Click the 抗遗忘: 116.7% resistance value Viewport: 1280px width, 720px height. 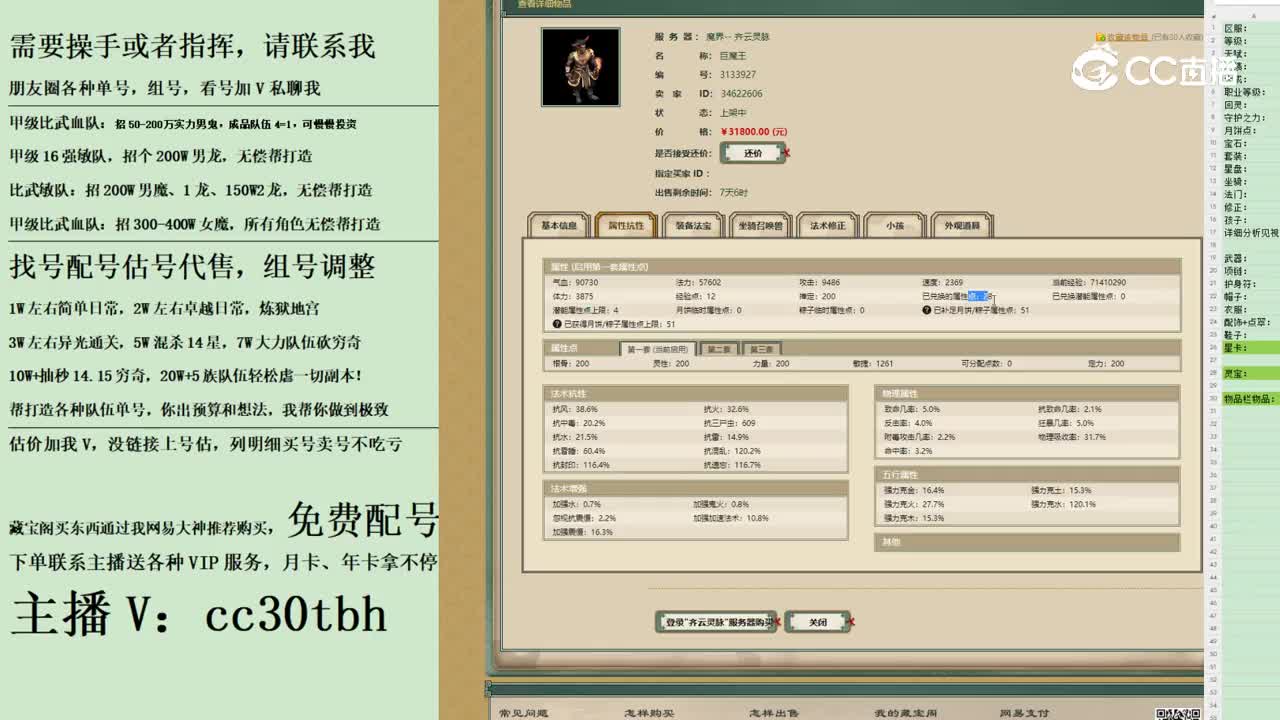(733, 465)
